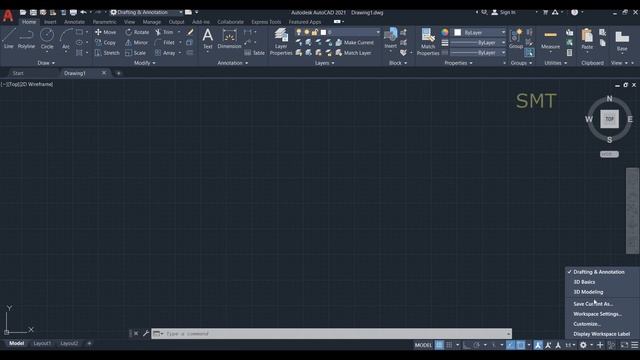
Task: Click the Stretch tool
Action: (x=107, y=53)
